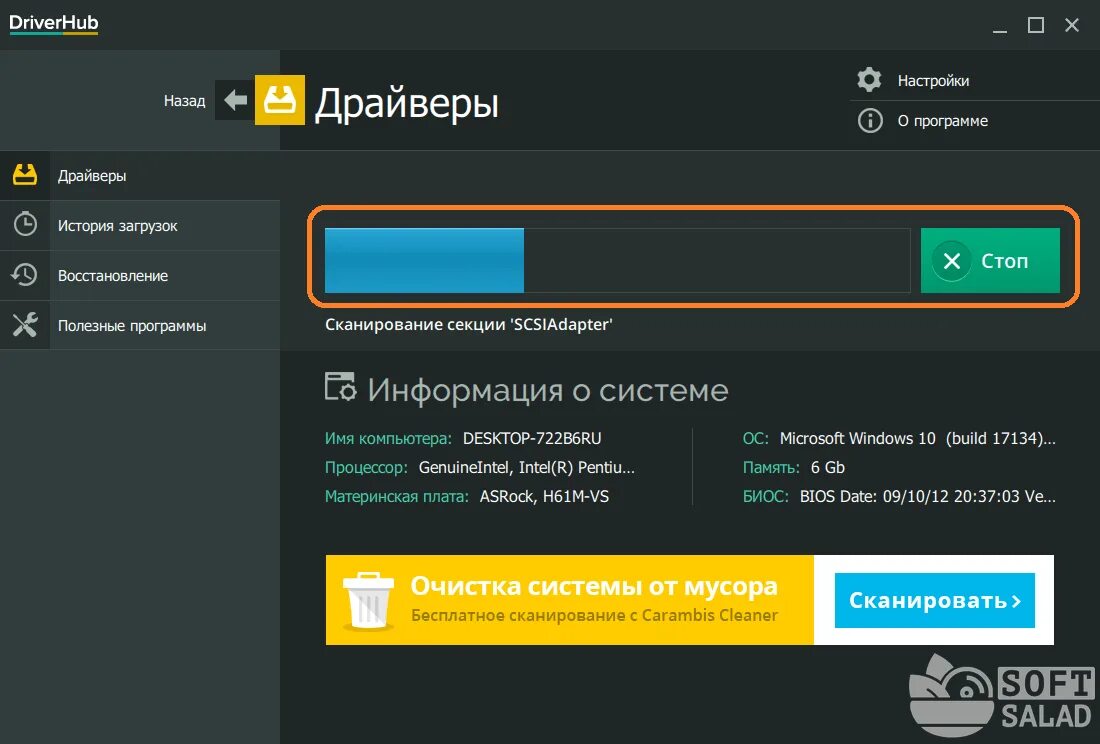Viewport: 1100px width, 744px height.
Task: Stop the scan with the Стоп button
Action: click(x=990, y=260)
